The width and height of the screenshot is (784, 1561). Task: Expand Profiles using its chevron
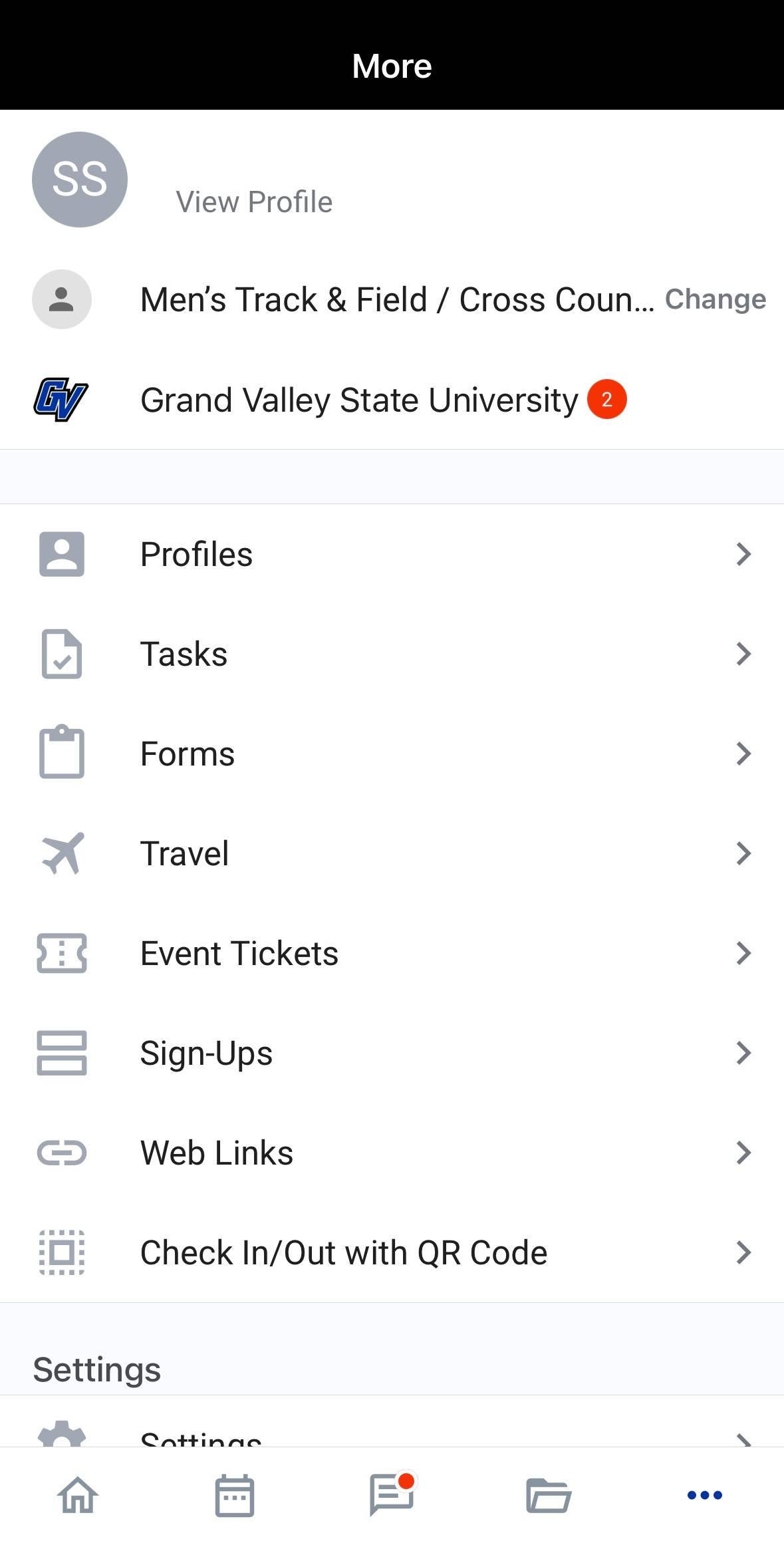(743, 554)
